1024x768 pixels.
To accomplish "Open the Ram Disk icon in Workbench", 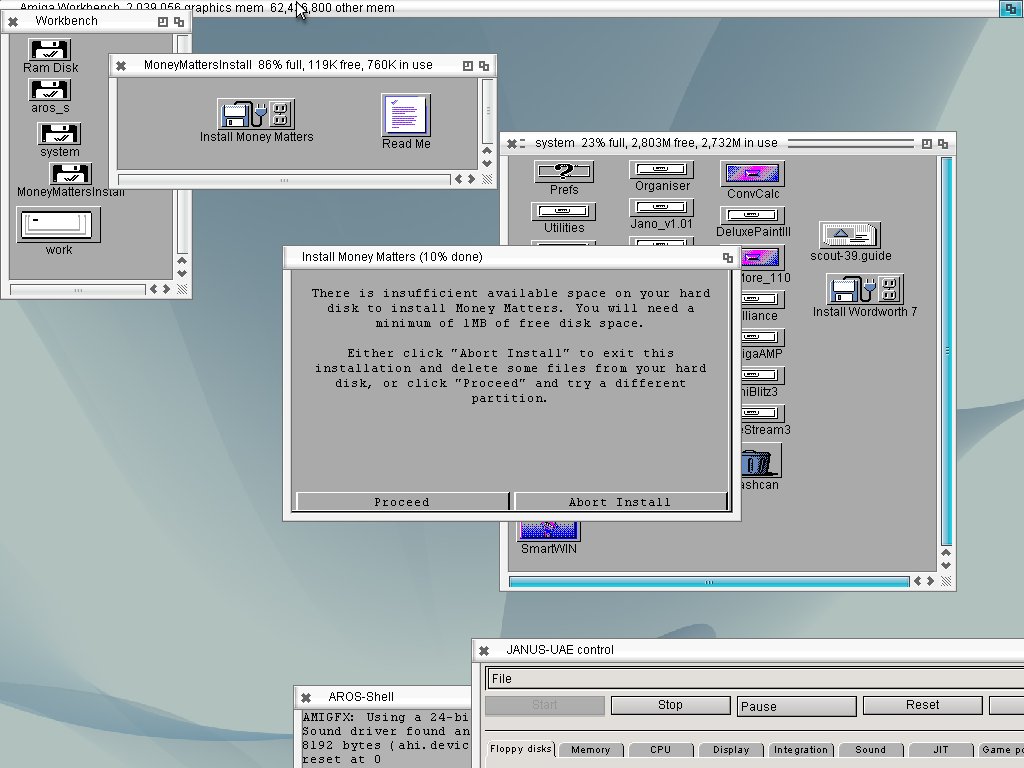I will tap(50, 50).
